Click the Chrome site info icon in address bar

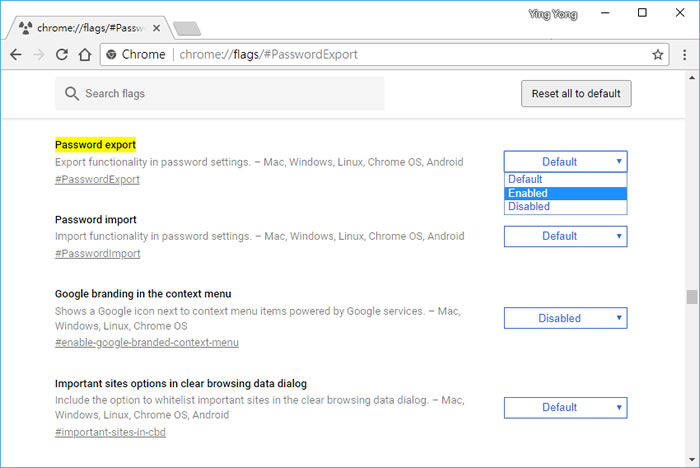tap(111, 54)
